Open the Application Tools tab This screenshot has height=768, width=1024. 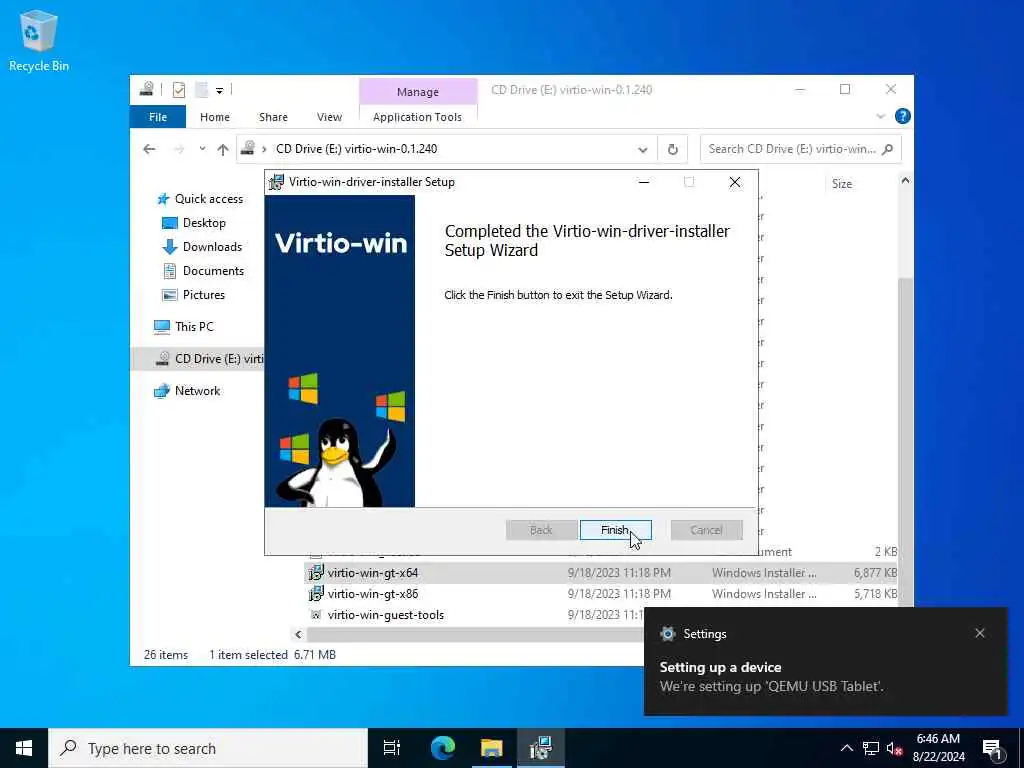[417, 117]
